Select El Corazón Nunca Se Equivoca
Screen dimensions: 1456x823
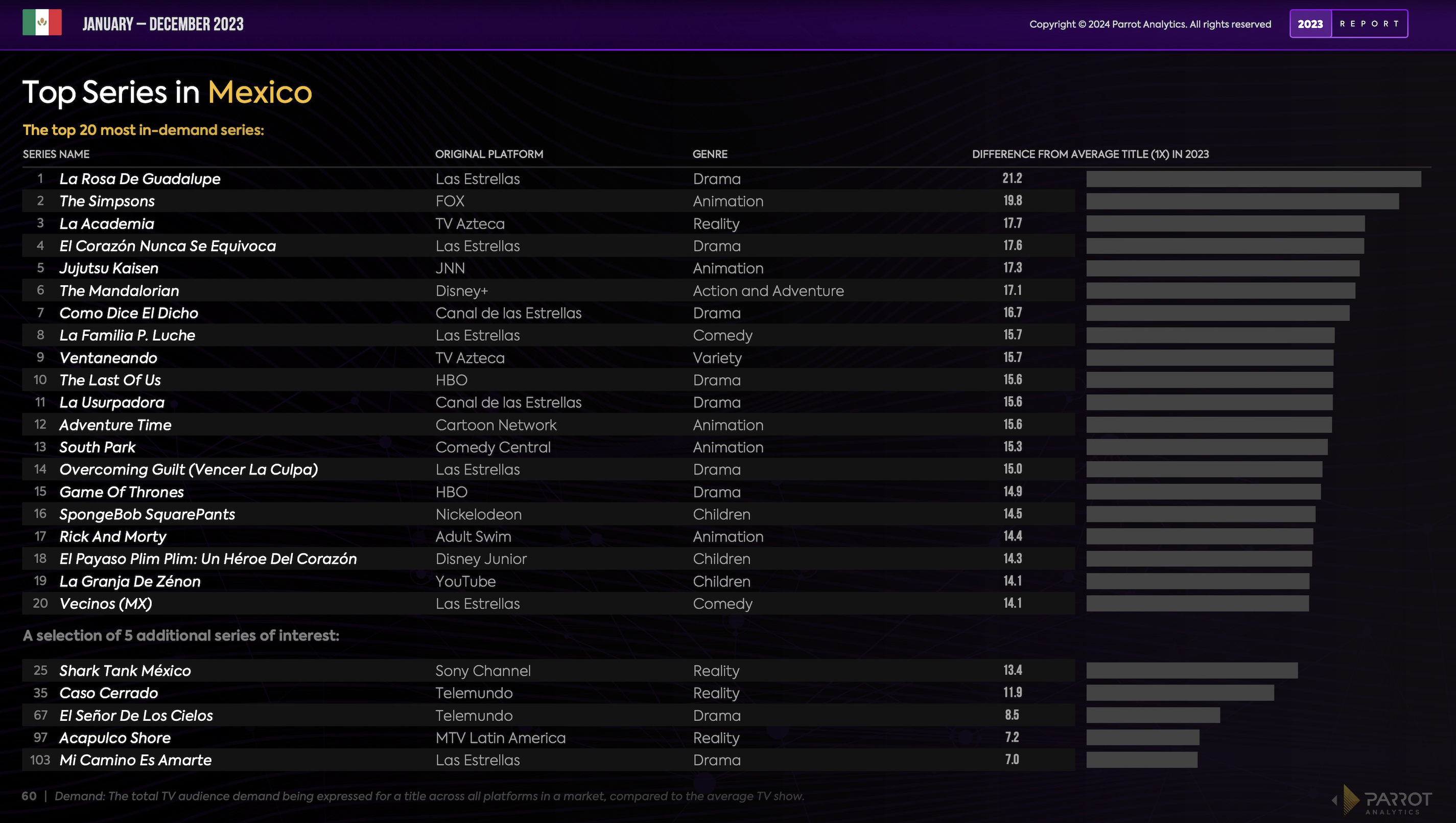point(167,245)
